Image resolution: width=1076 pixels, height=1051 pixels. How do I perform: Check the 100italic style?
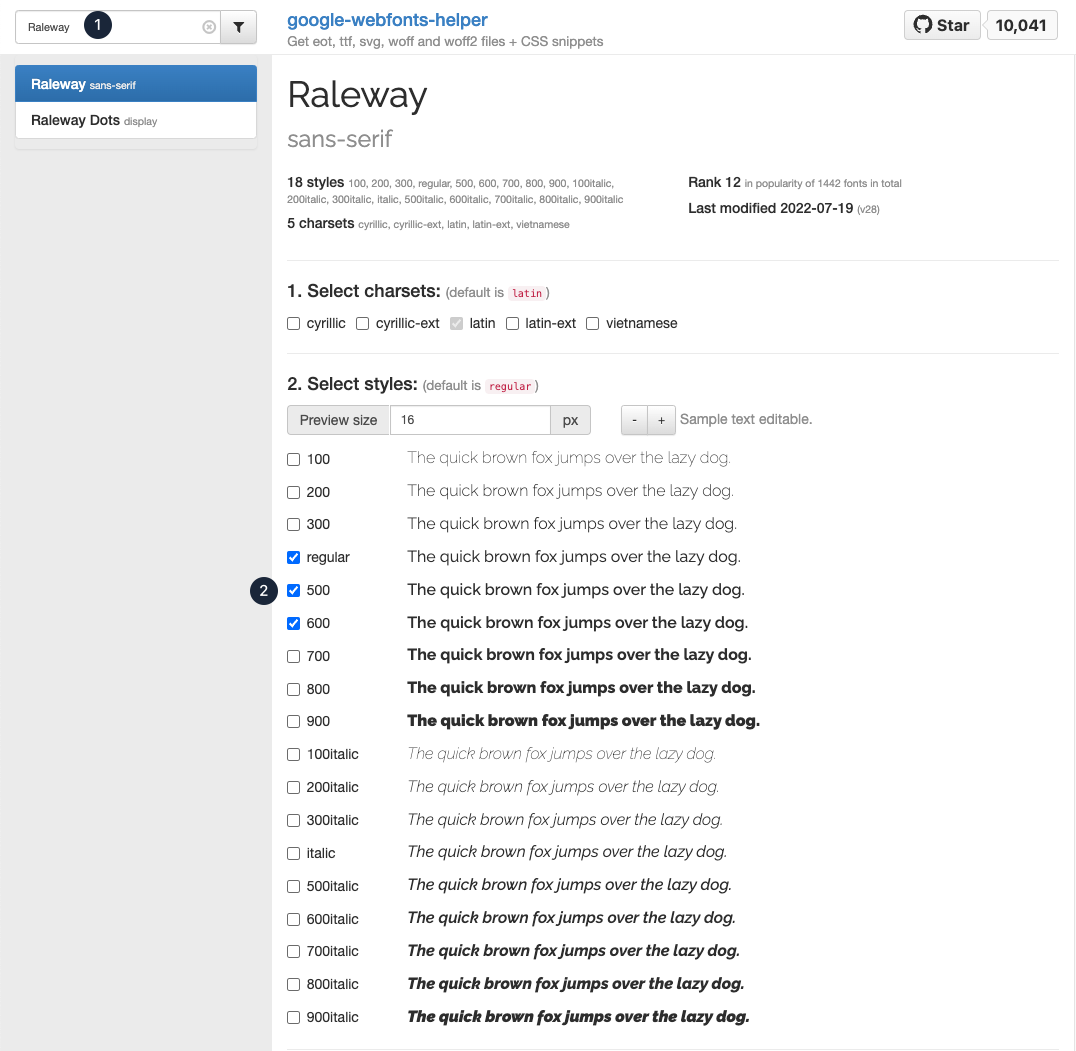(294, 755)
